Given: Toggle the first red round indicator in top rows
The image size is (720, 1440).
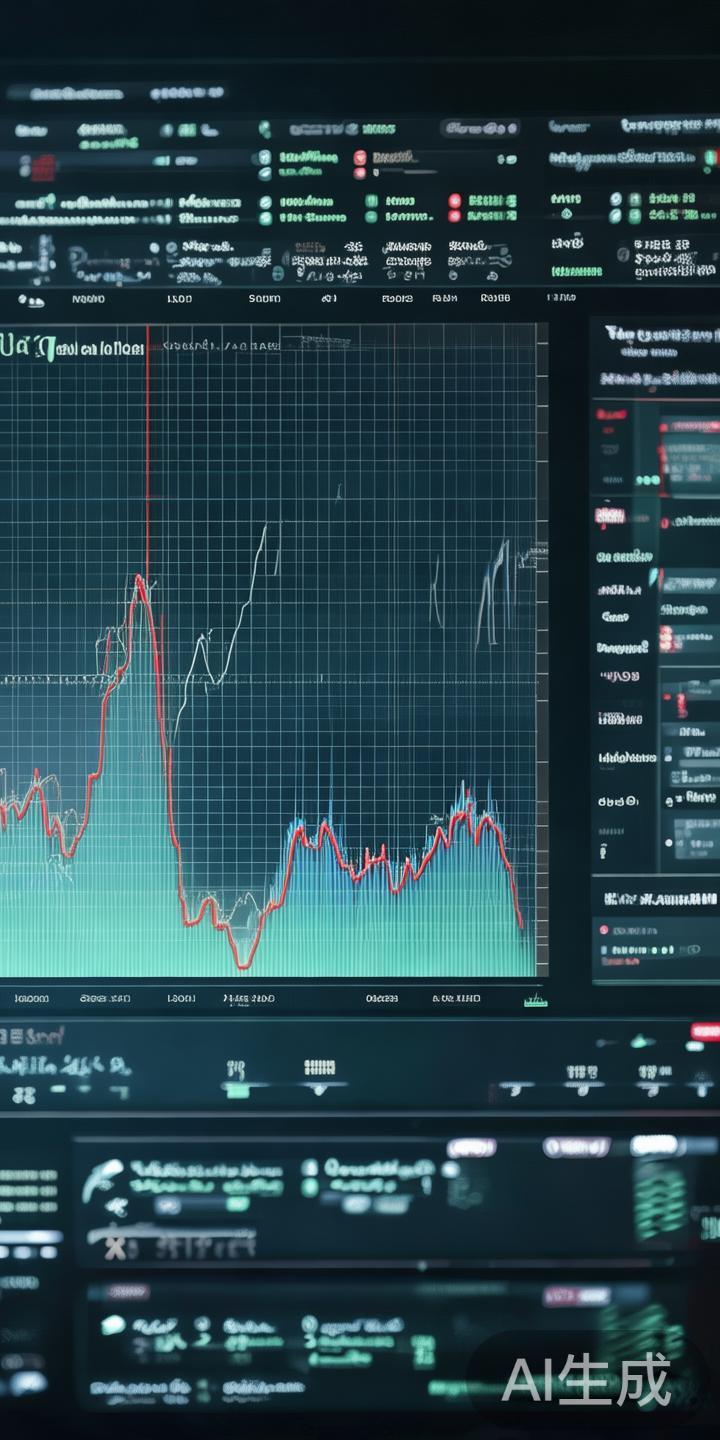Looking at the screenshot, I should (x=360, y=158).
